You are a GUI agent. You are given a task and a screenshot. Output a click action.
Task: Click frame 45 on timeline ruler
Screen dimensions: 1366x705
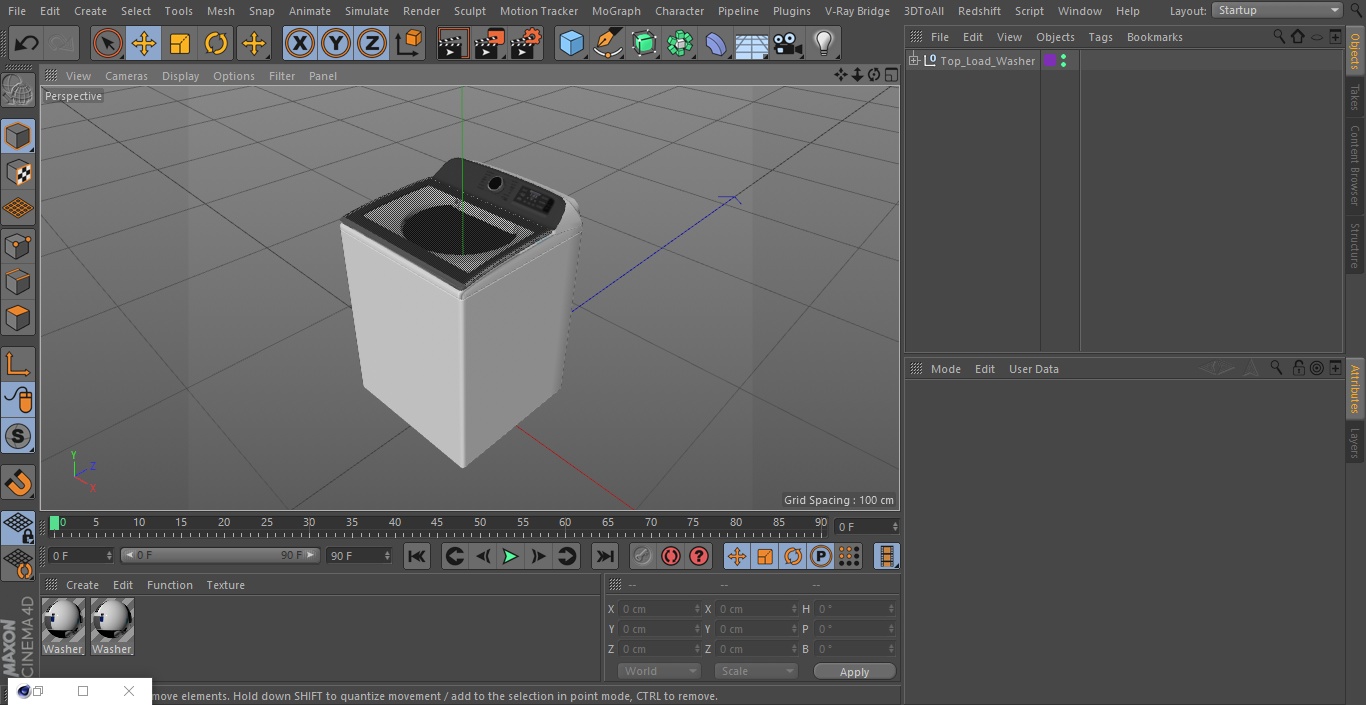[x=437, y=522]
